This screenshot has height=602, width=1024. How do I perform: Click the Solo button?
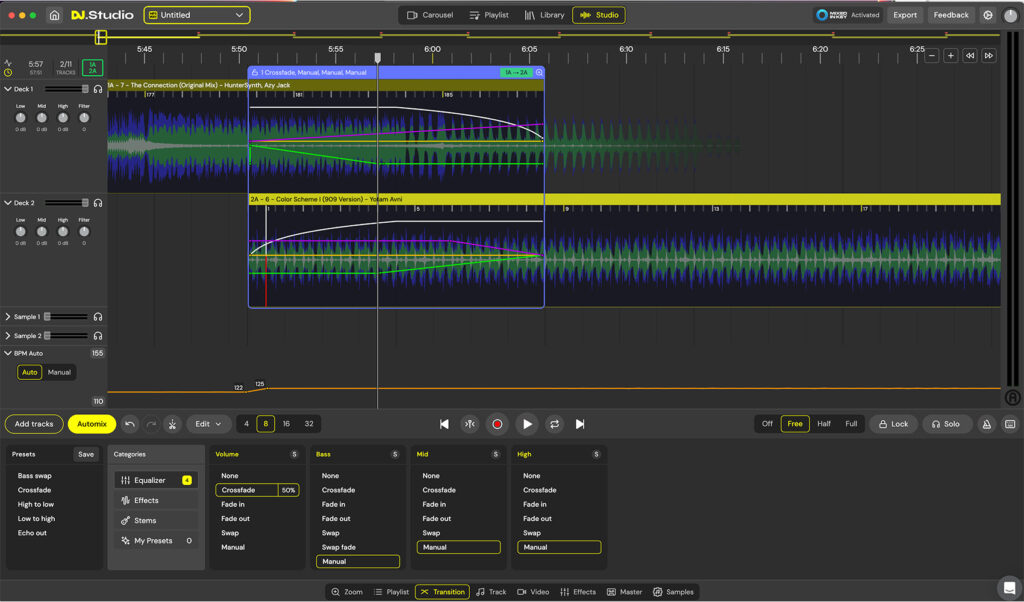click(x=946, y=424)
